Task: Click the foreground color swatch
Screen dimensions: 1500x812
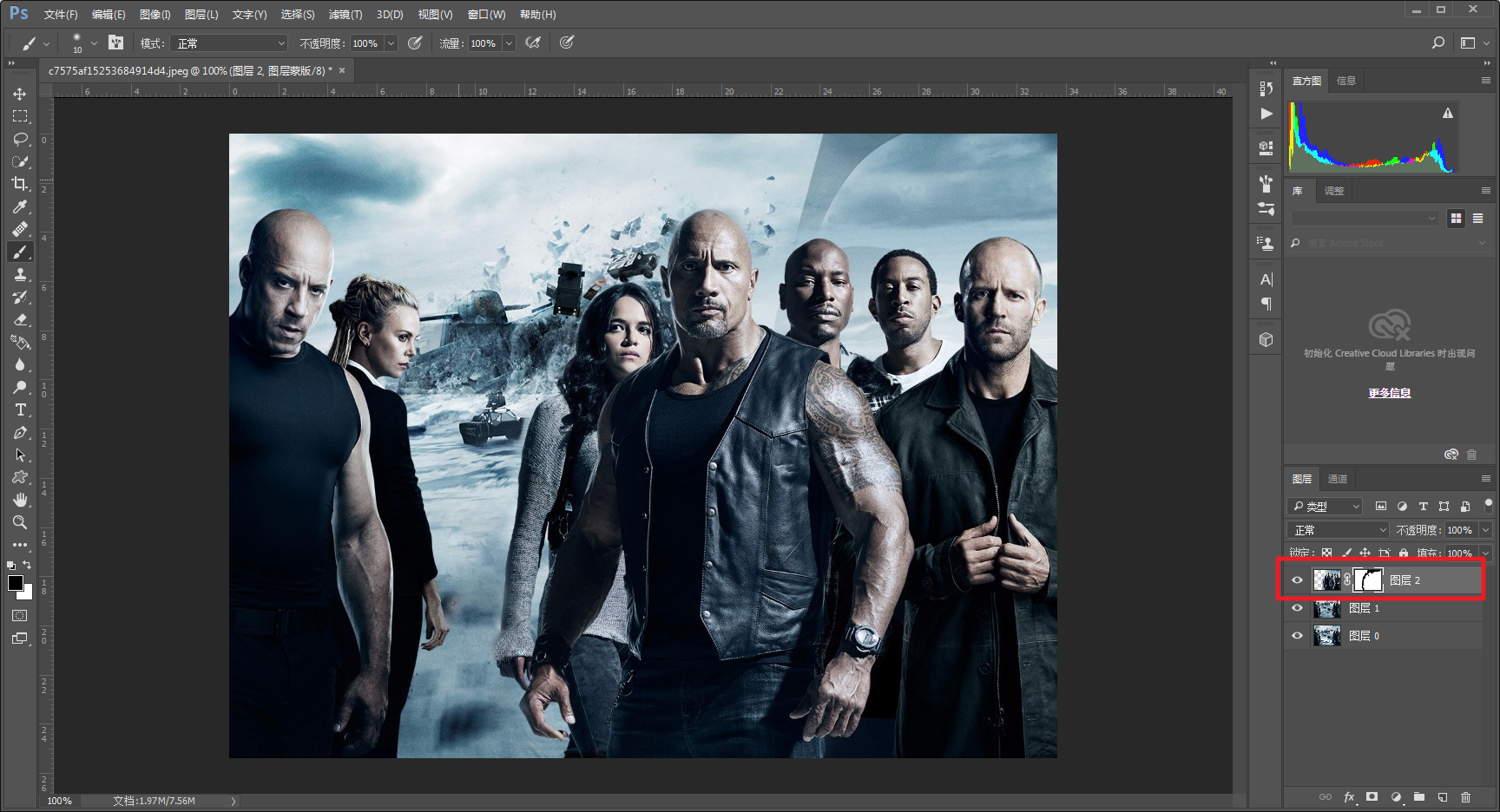Action: click(x=15, y=583)
